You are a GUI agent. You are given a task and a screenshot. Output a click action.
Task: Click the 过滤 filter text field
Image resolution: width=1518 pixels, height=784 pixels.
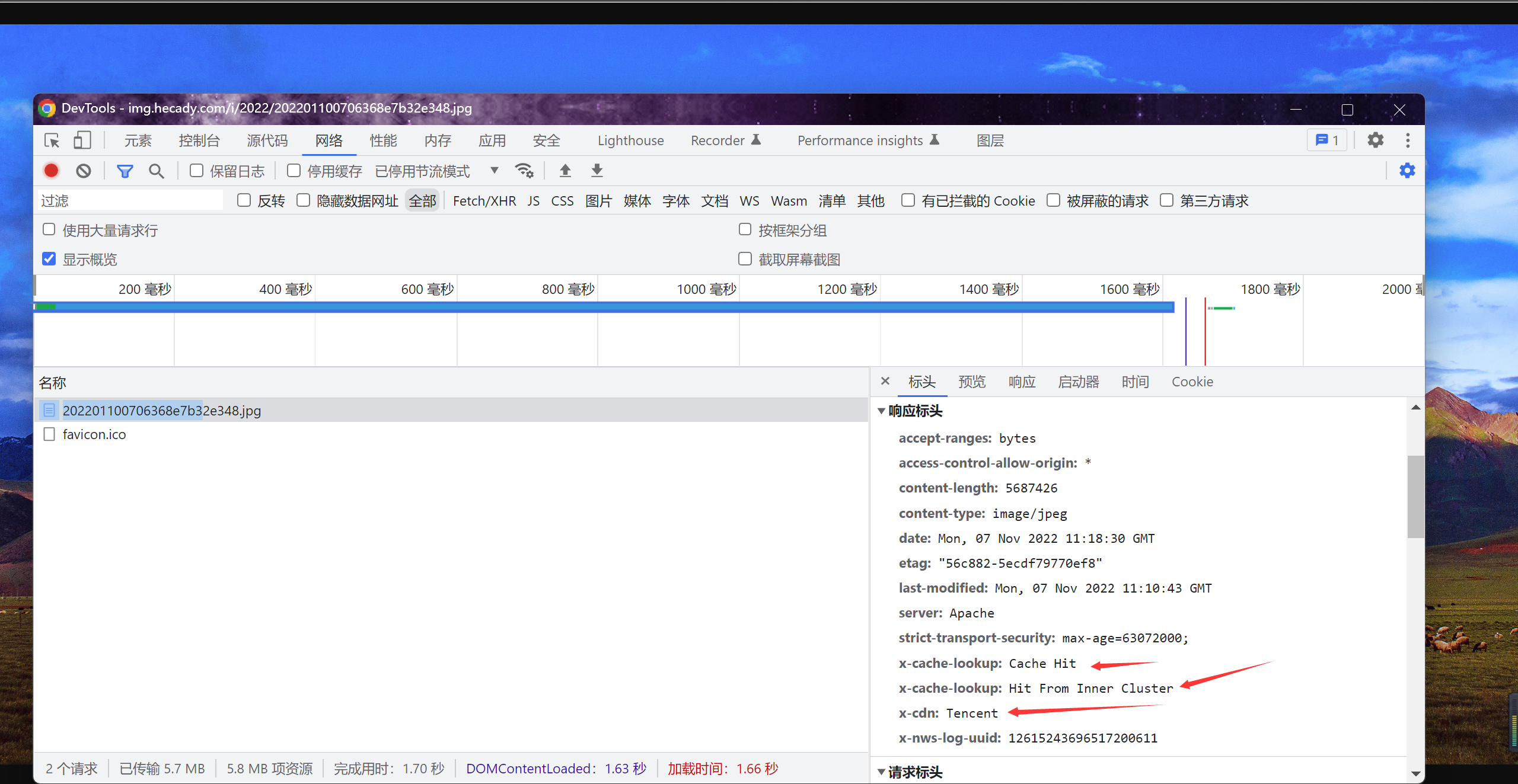tap(130, 201)
